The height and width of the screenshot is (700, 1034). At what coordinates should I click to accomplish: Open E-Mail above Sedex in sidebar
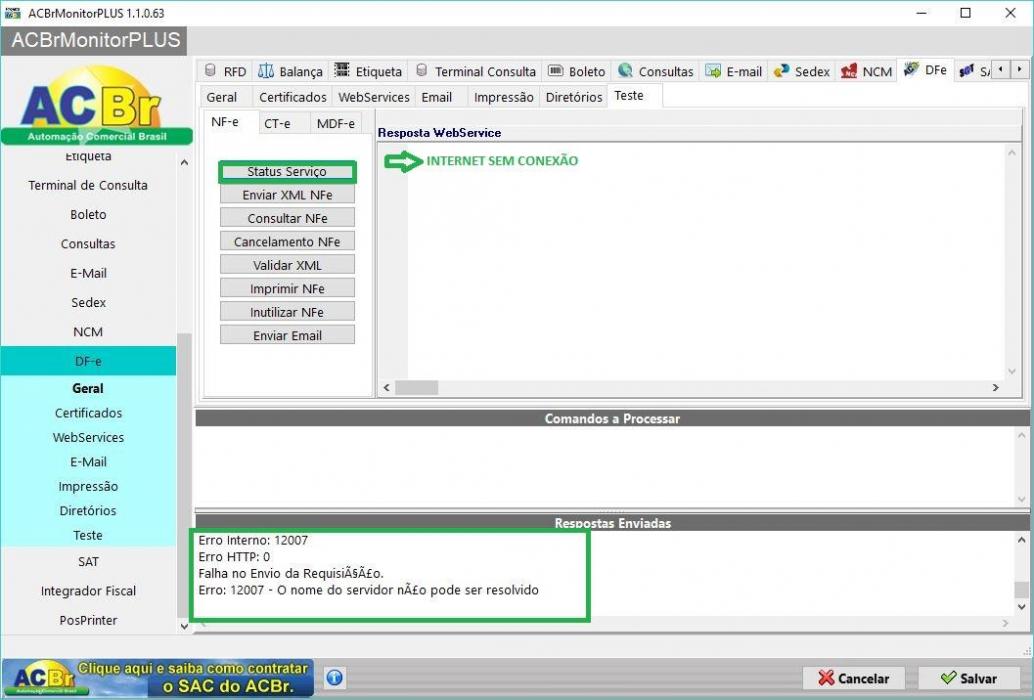point(88,273)
